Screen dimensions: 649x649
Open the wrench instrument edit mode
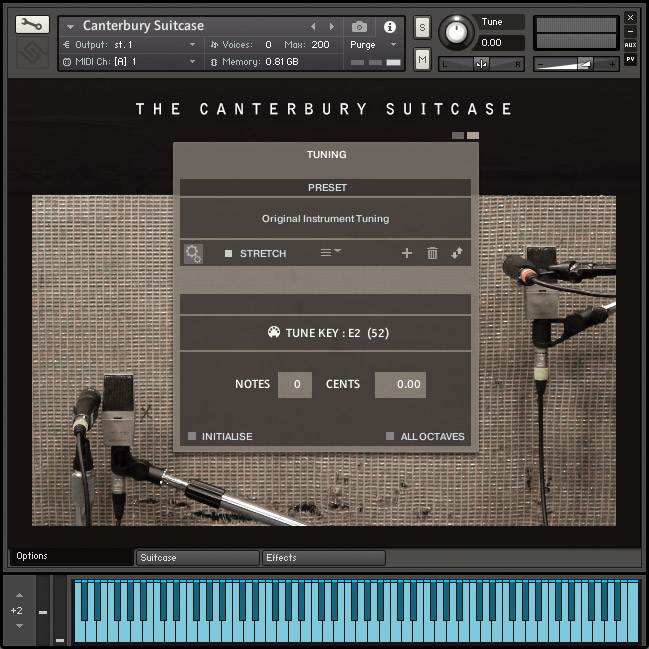32,24
